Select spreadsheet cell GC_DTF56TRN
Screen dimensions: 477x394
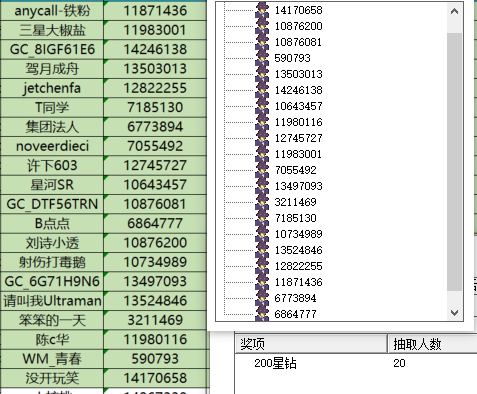(52, 204)
